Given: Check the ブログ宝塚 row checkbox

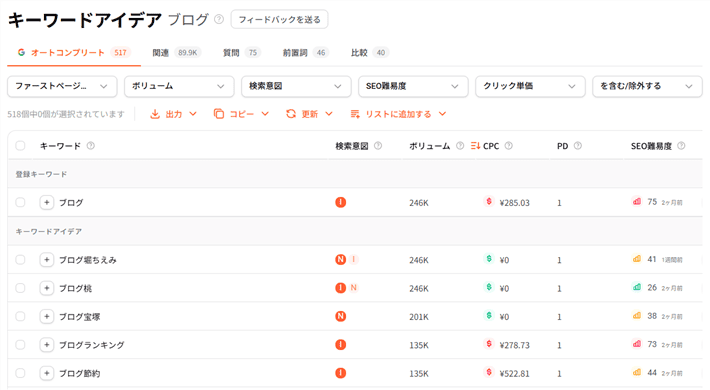Looking at the screenshot, I should point(20,317).
